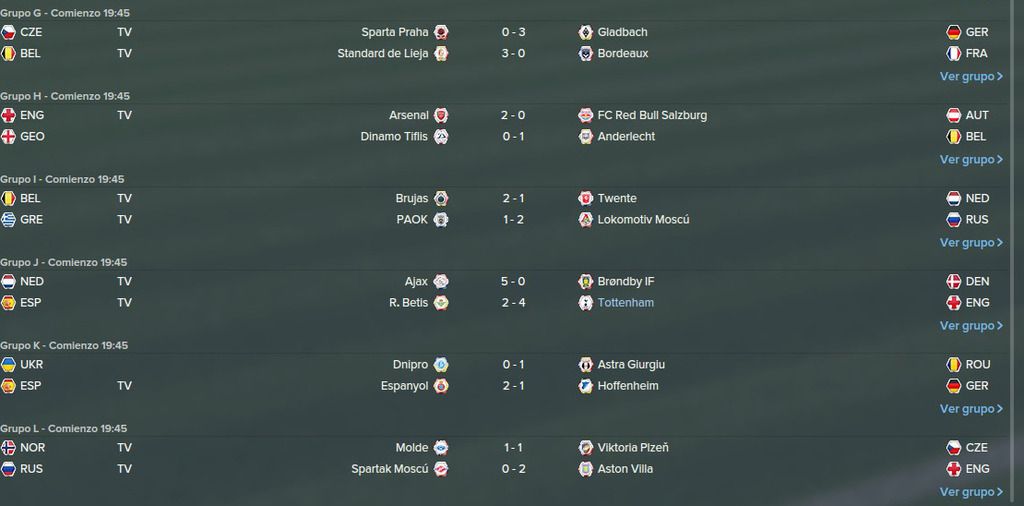Screen dimensions: 1024x506
Task: Click the R. Betis club badge
Action: tap(441, 303)
